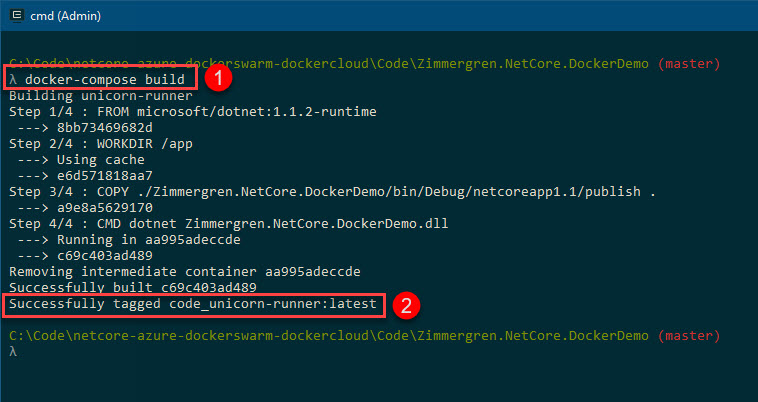Click the hash e6d571818aa7
This screenshot has height=402, width=758.
tap(104, 175)
